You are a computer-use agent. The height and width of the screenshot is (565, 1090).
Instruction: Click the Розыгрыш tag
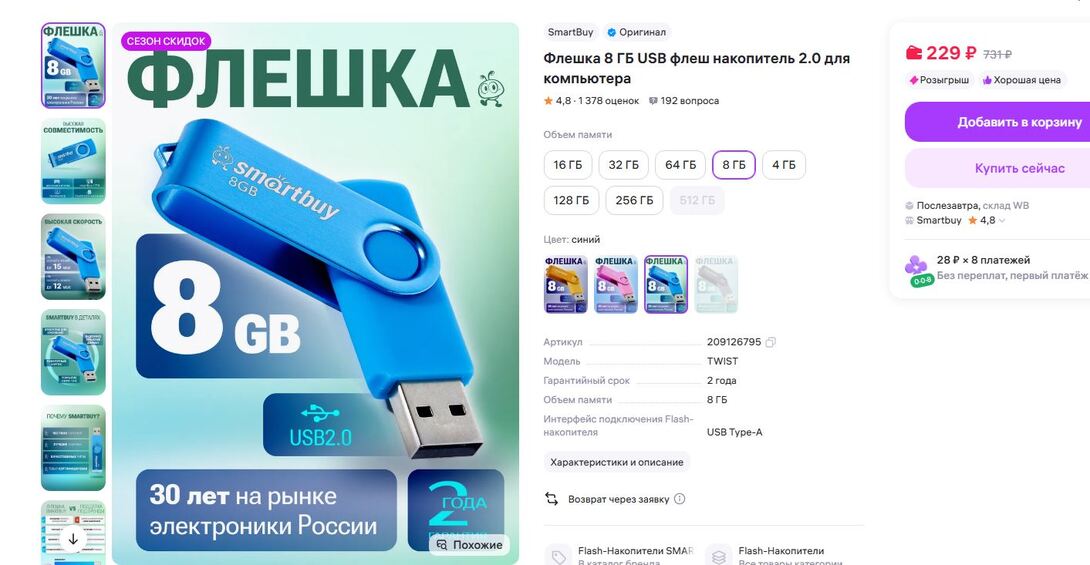coord(938,80)
